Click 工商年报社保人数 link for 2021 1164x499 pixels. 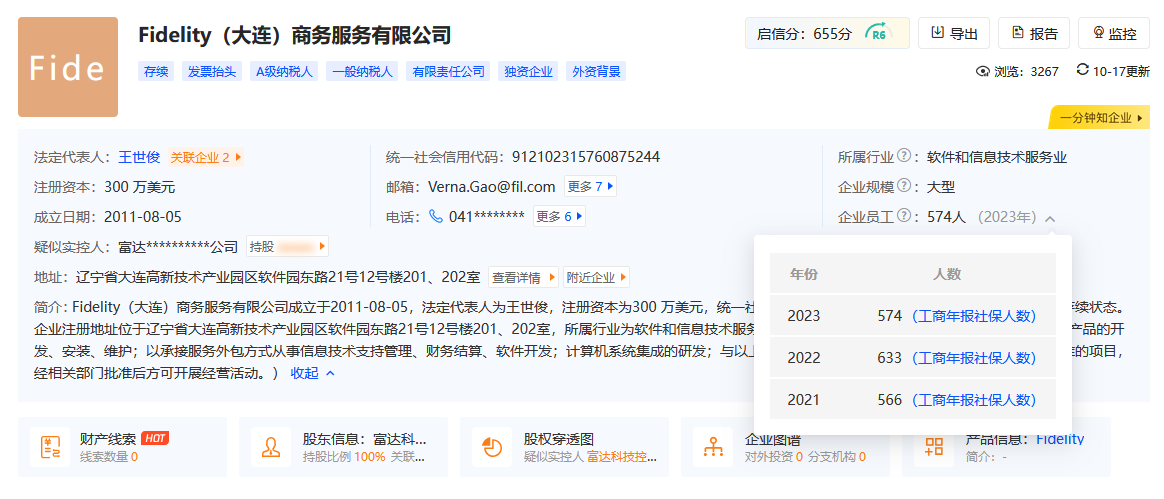point(973,400)
